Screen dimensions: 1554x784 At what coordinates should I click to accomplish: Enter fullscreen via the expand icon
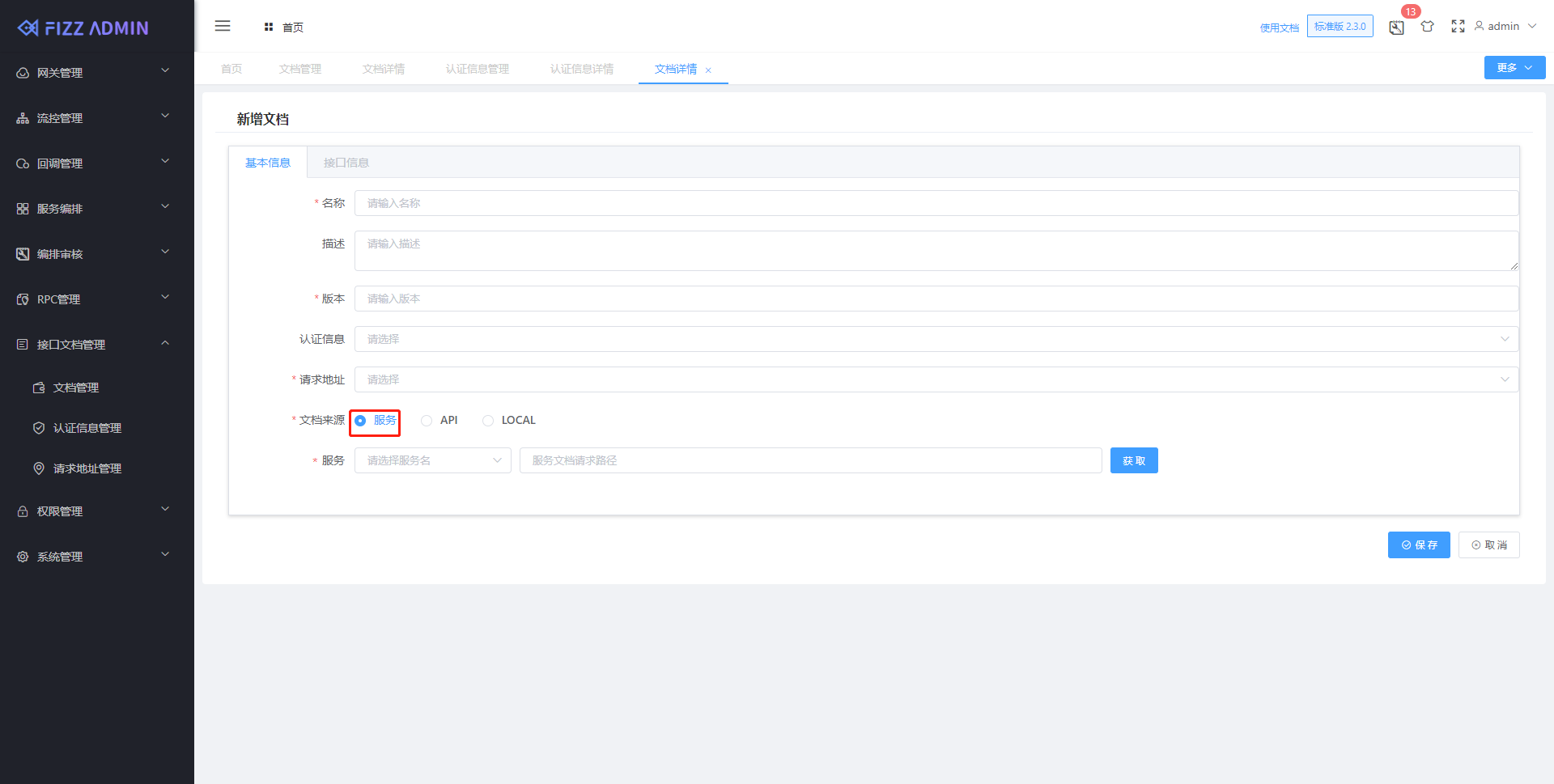[1458, 26]
